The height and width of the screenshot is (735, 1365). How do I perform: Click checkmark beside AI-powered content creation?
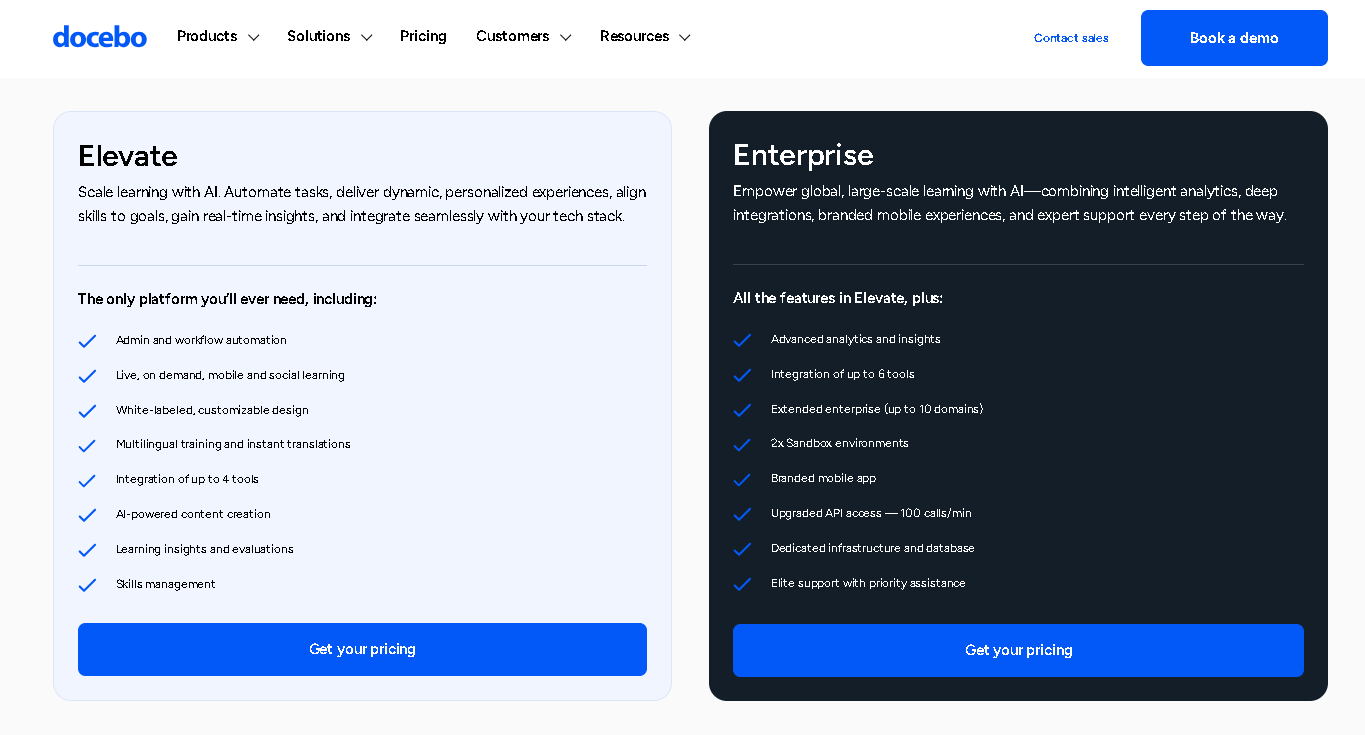[87, 515]
